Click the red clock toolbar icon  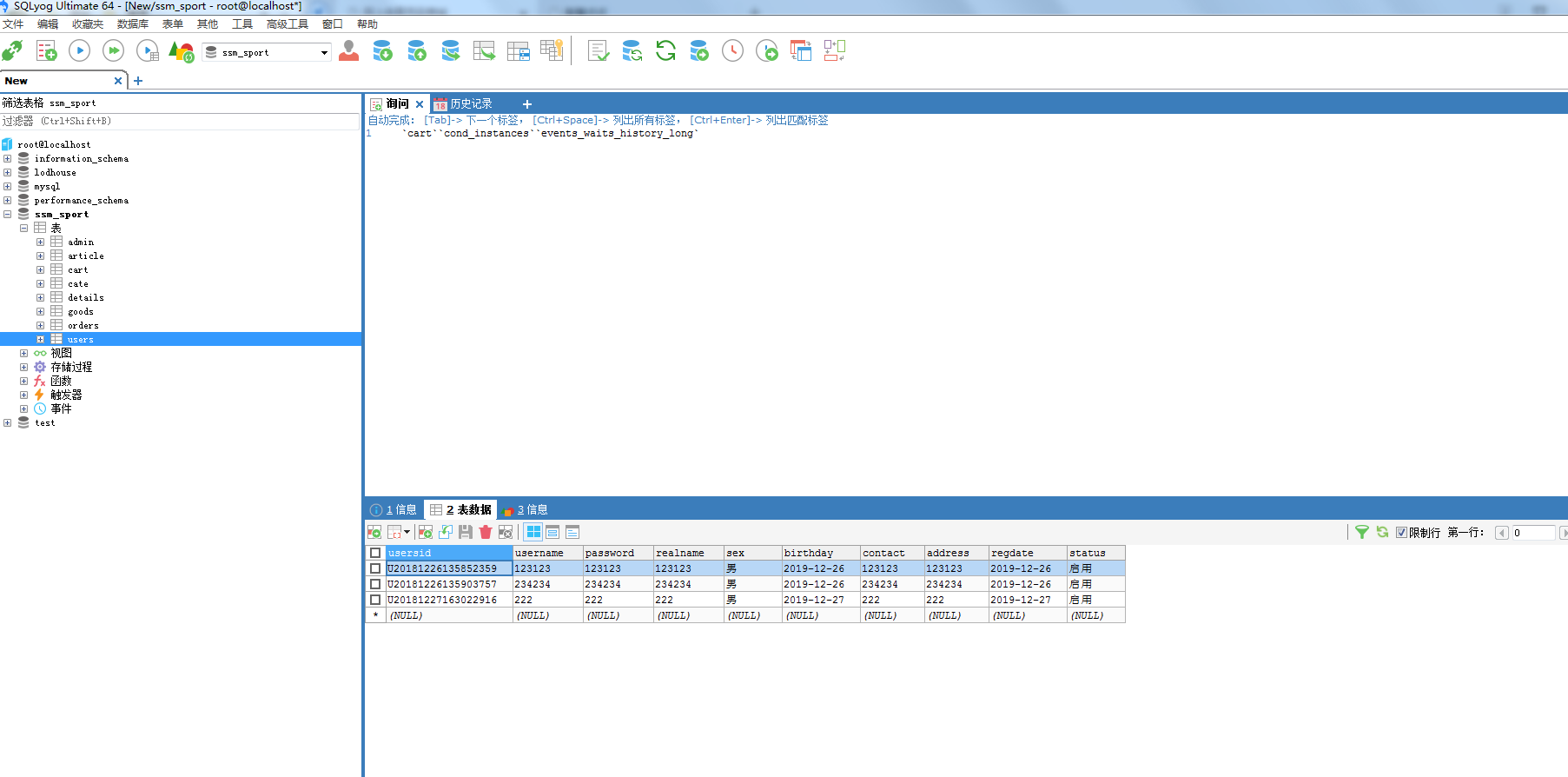click(x=733, y=51)
